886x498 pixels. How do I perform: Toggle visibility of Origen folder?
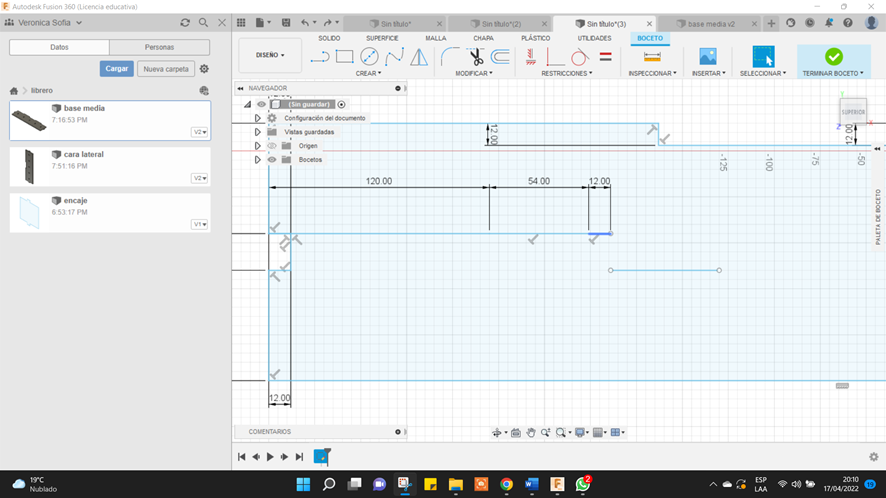coord(271,146)
